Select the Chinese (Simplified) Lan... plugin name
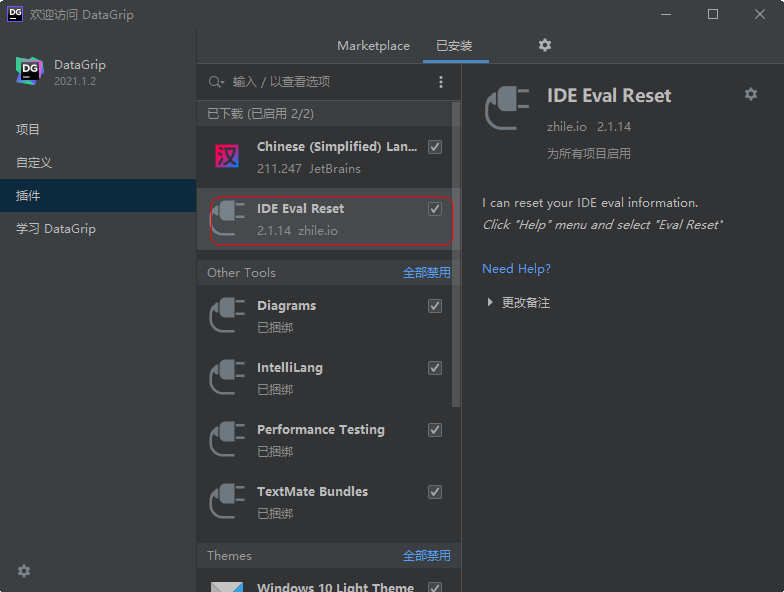The height and width of the screenshot is (592, 784). click(336, 146)
